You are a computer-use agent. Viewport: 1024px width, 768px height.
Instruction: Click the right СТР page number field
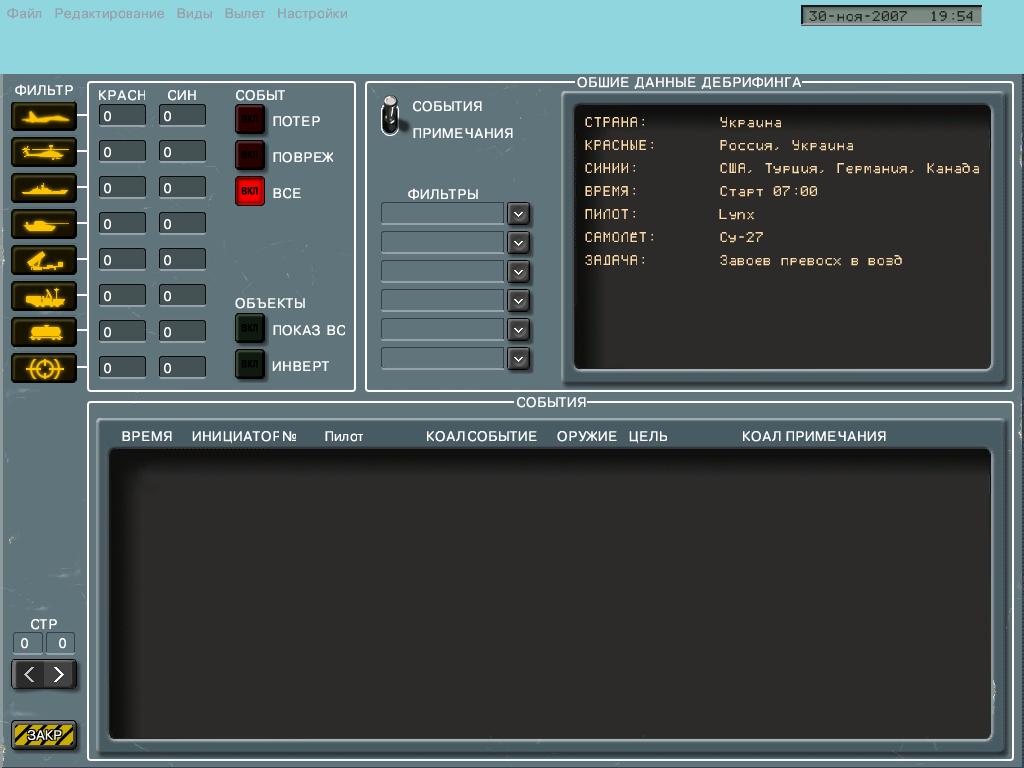61,643
